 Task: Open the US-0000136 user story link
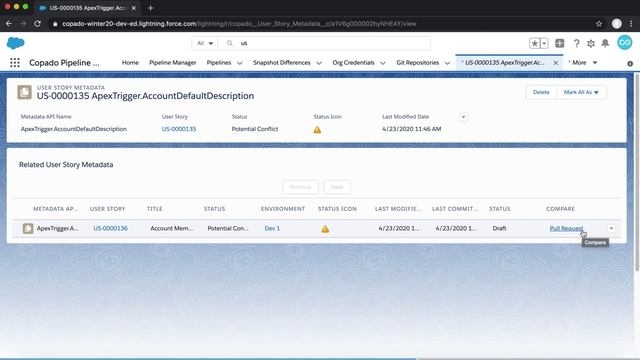(x=110, y=228)
